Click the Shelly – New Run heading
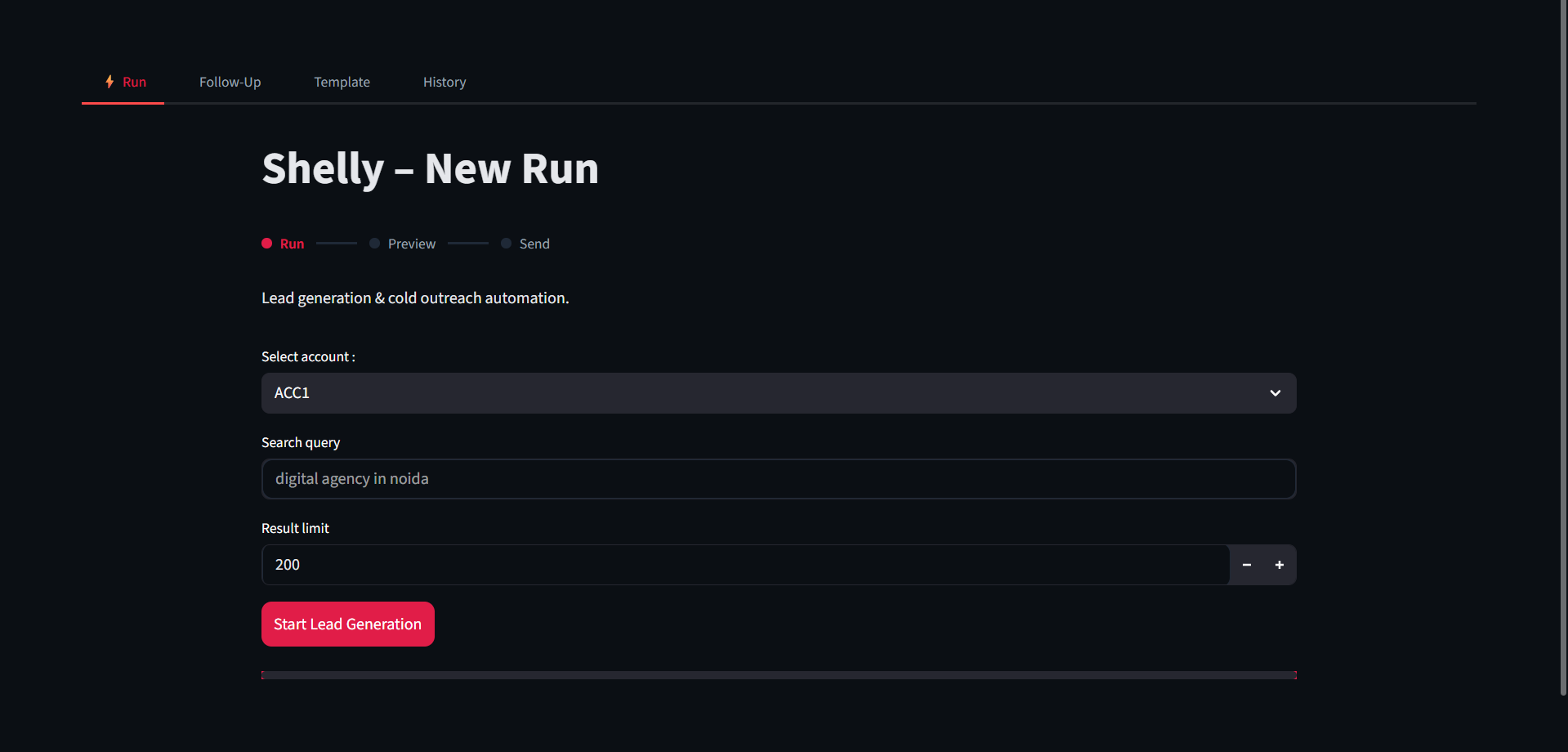1568x752 pixels. pyautogui.click(x=430, y=168)
